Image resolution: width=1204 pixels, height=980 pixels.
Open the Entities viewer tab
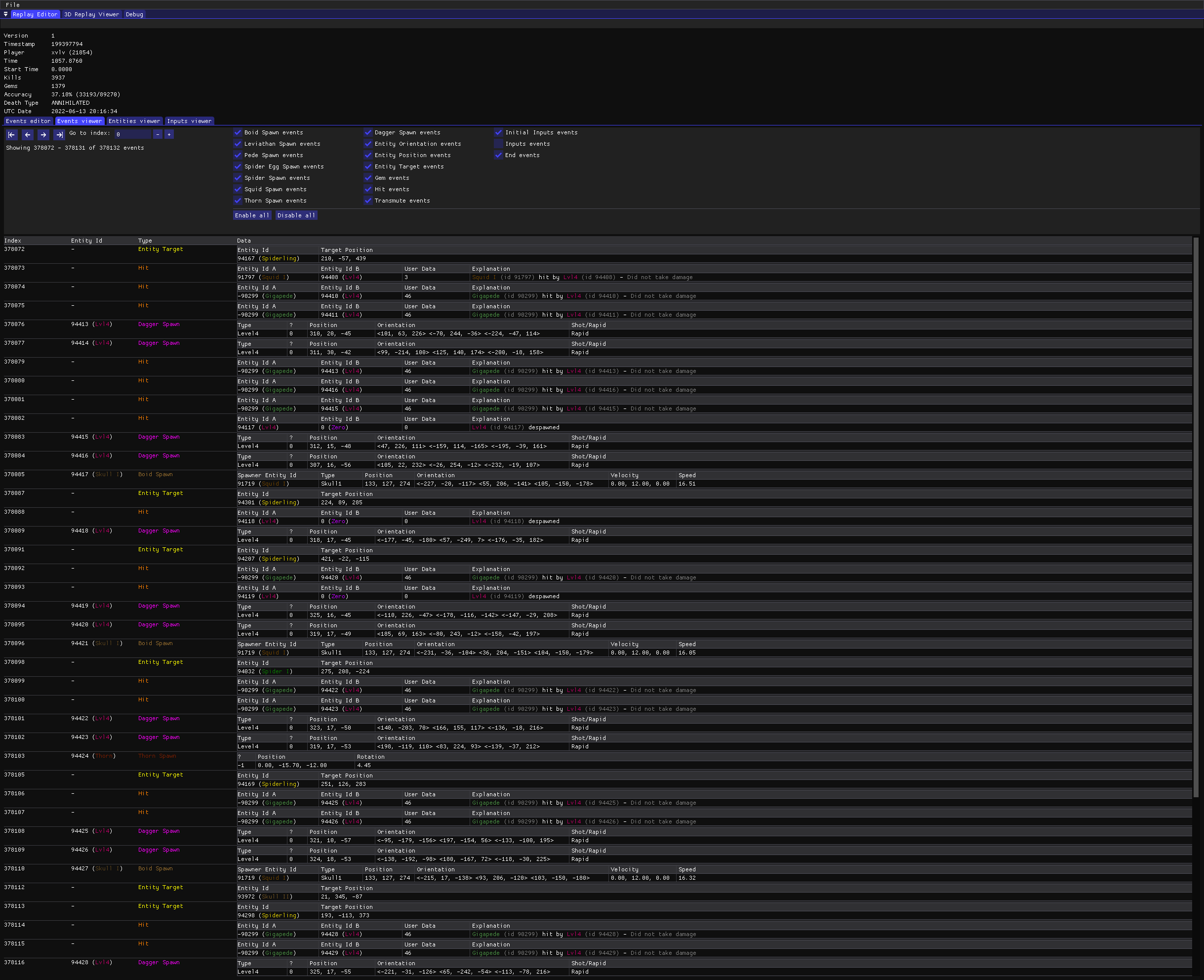coord(134,121)
